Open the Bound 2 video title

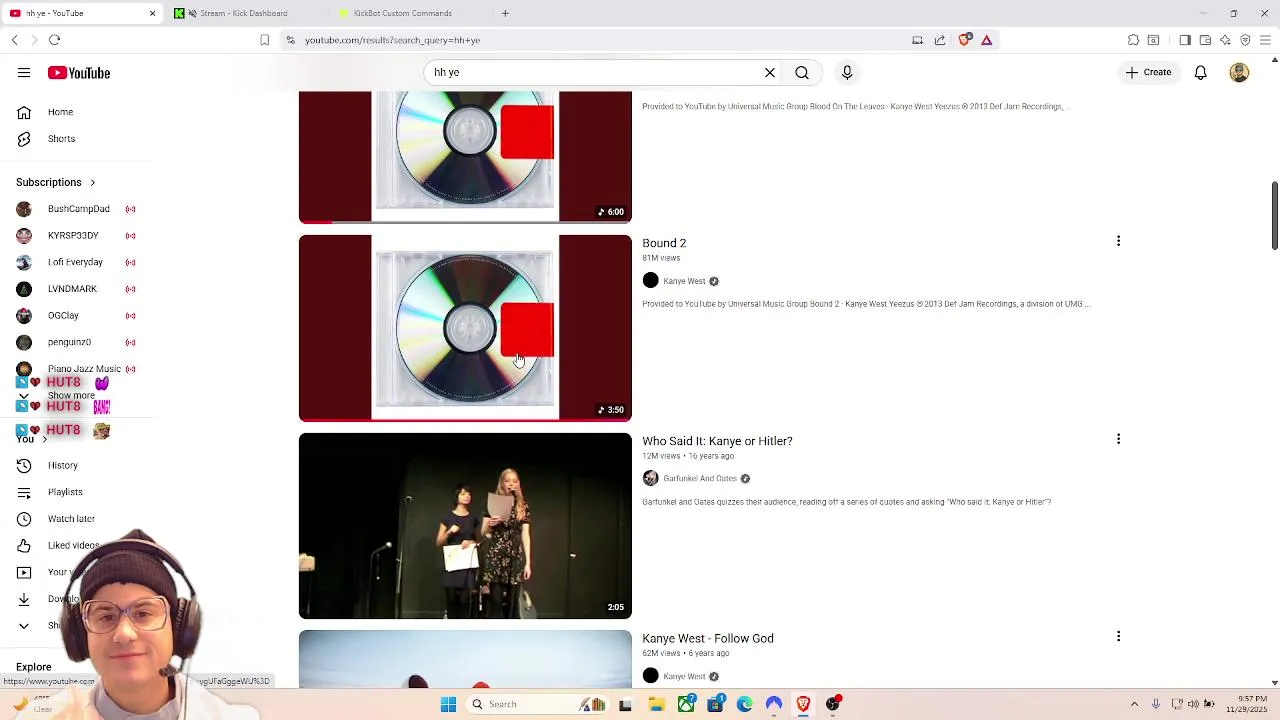tap(664, 243)
